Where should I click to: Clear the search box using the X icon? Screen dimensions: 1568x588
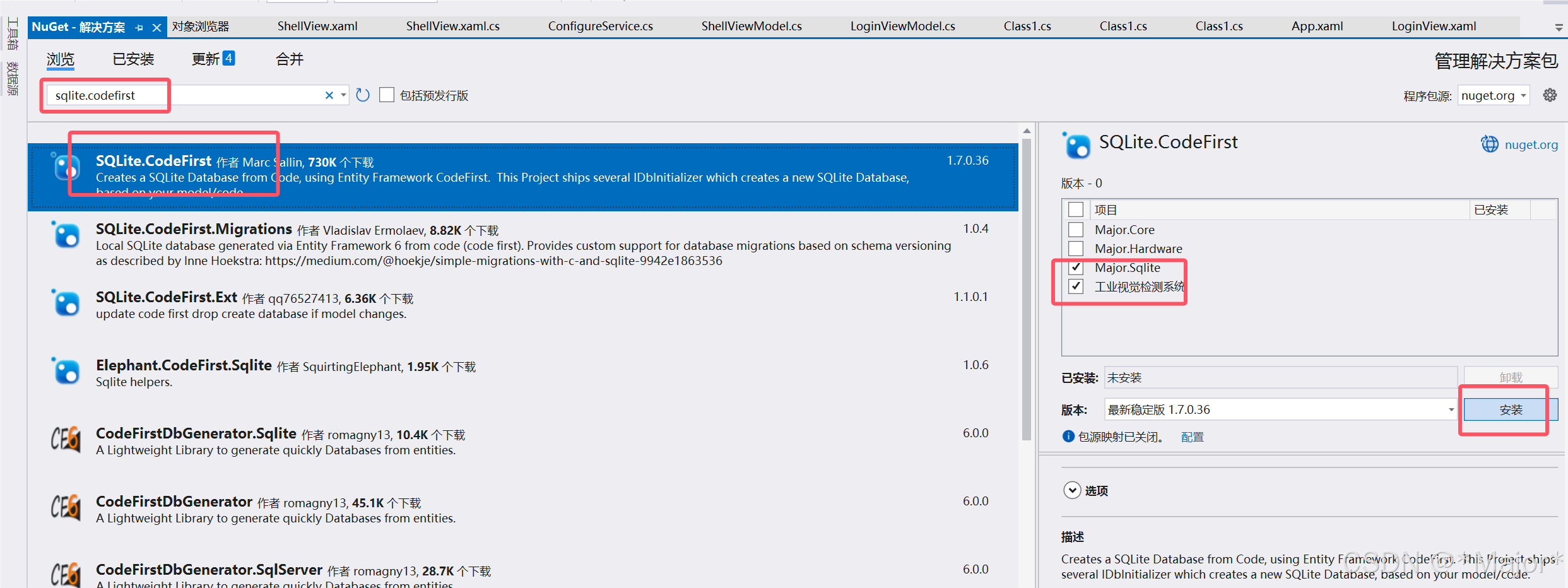pos(329,95)
